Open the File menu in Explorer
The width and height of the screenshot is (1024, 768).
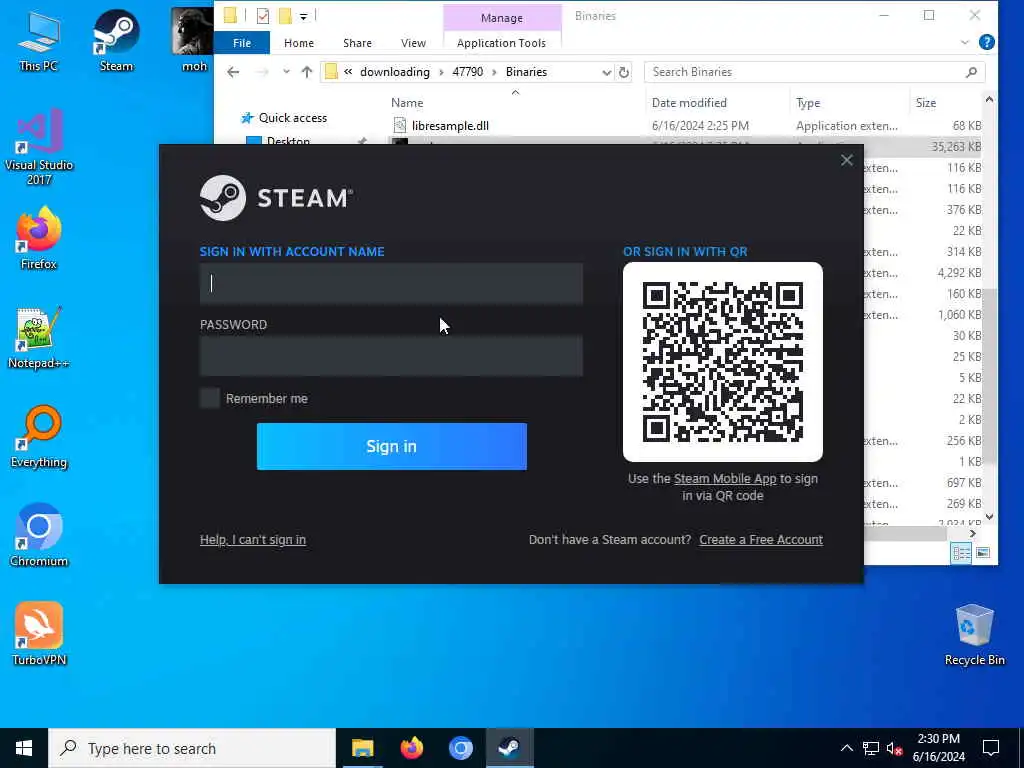(x=242, y=42)
